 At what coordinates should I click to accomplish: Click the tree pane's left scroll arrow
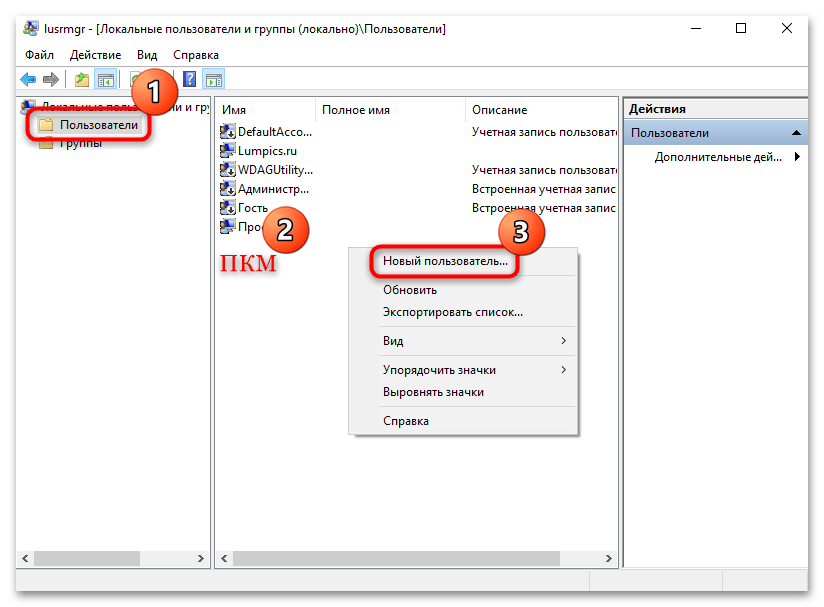tap(25, 558)
